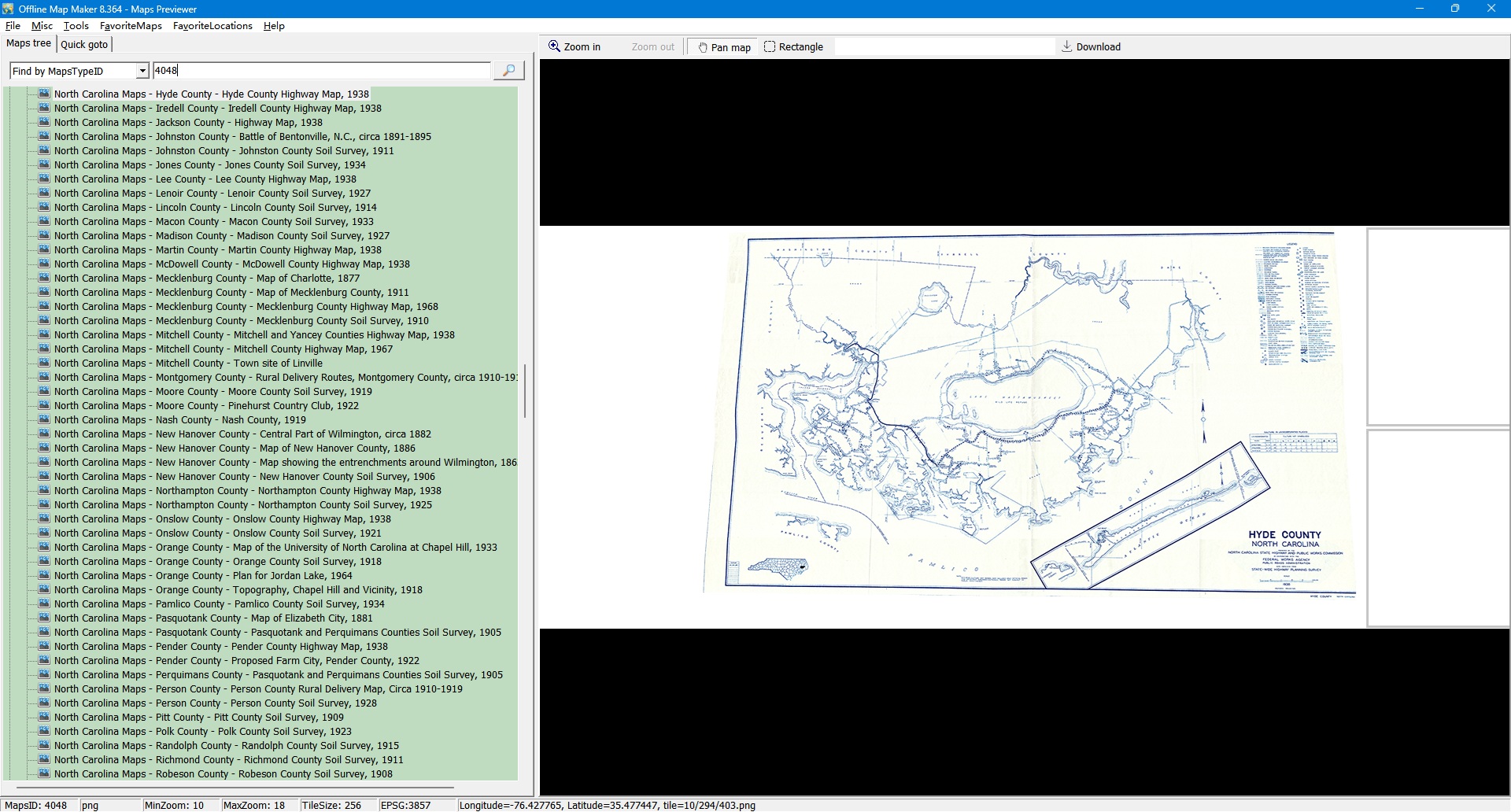Switch to the Quick goto tab
Viewport: 1511px width, 812px height.
pos(84,45)
